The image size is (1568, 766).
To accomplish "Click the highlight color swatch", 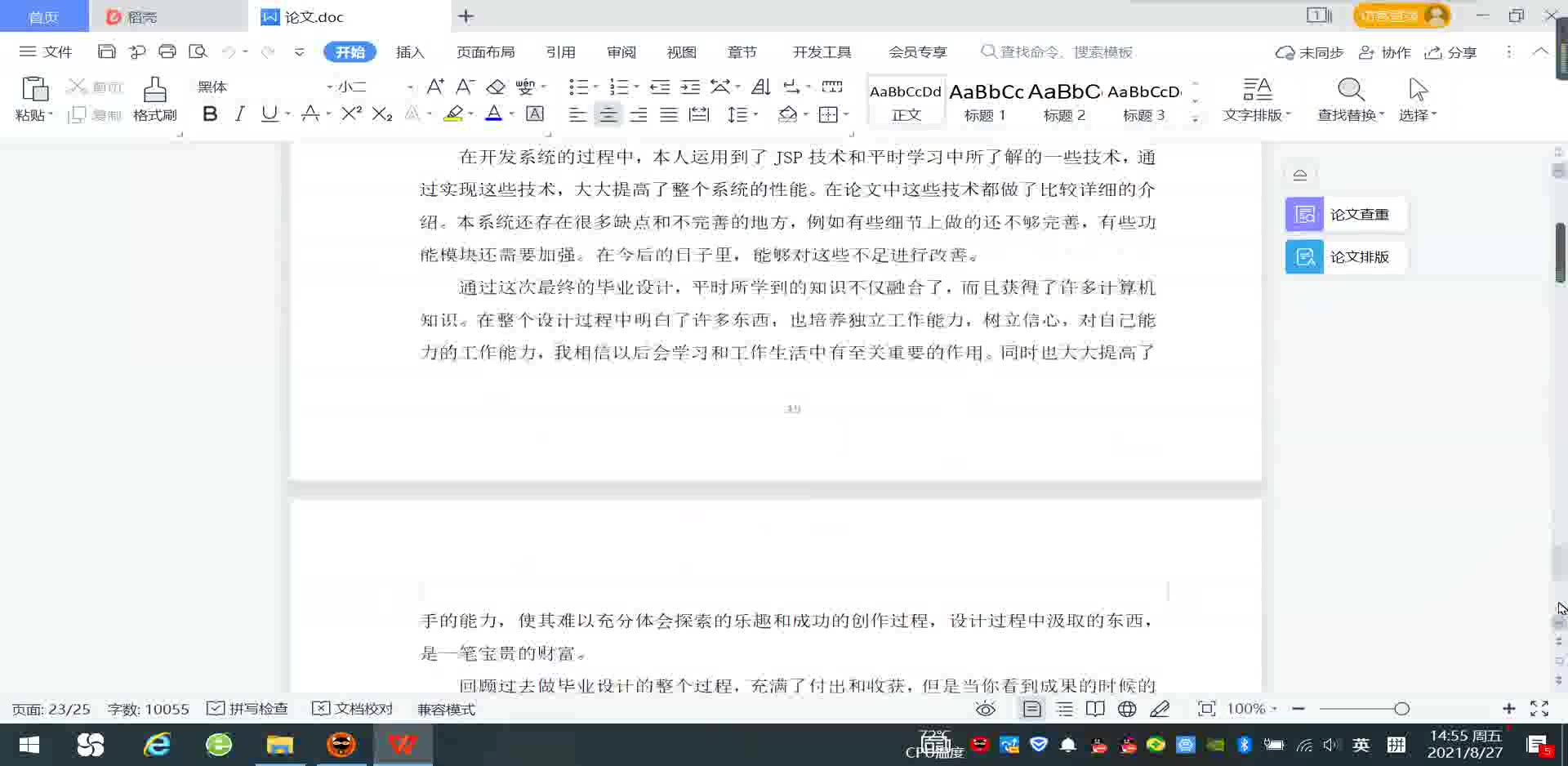I will 453,114.
